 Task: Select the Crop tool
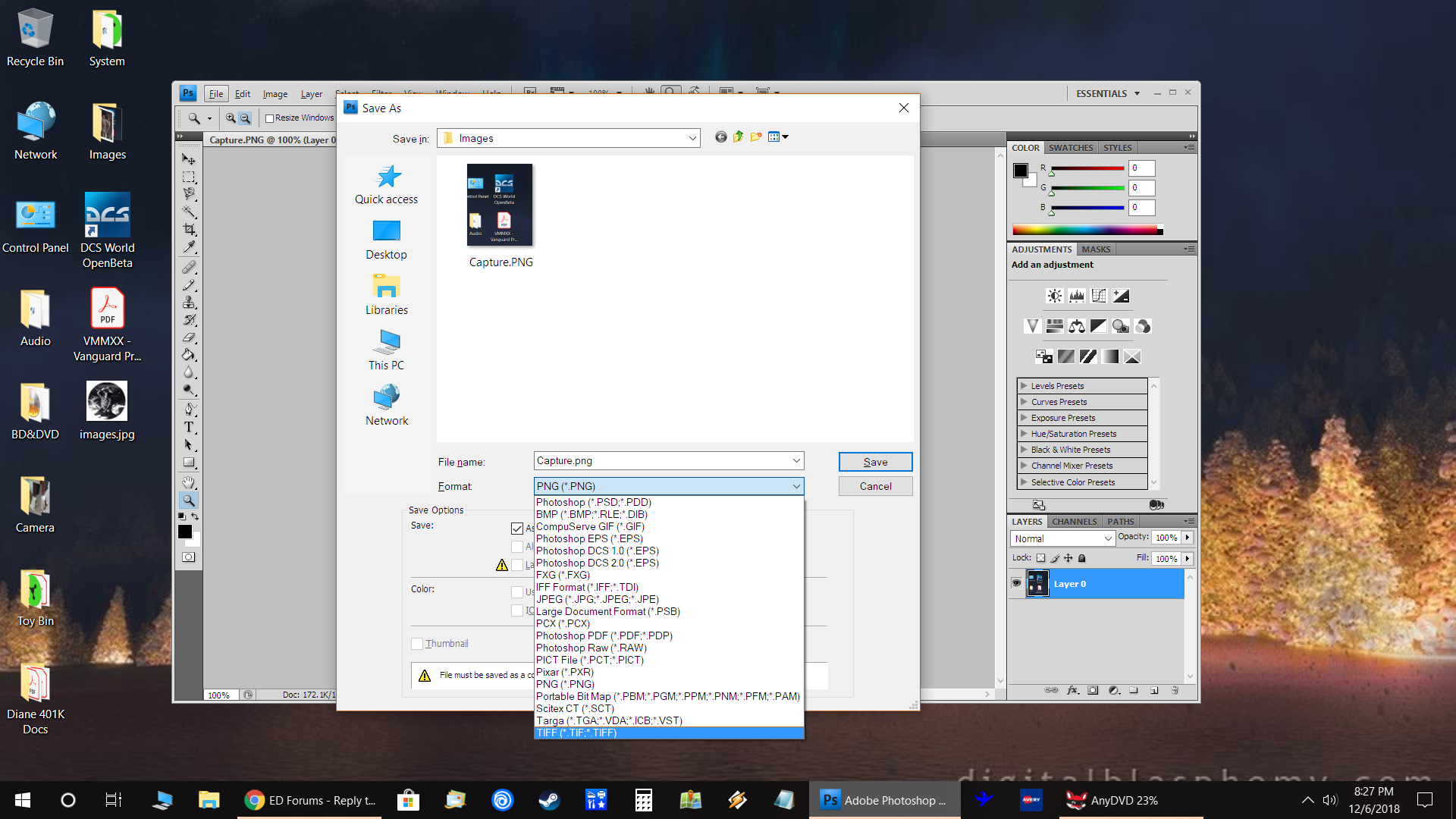click(x=189, y=229)
